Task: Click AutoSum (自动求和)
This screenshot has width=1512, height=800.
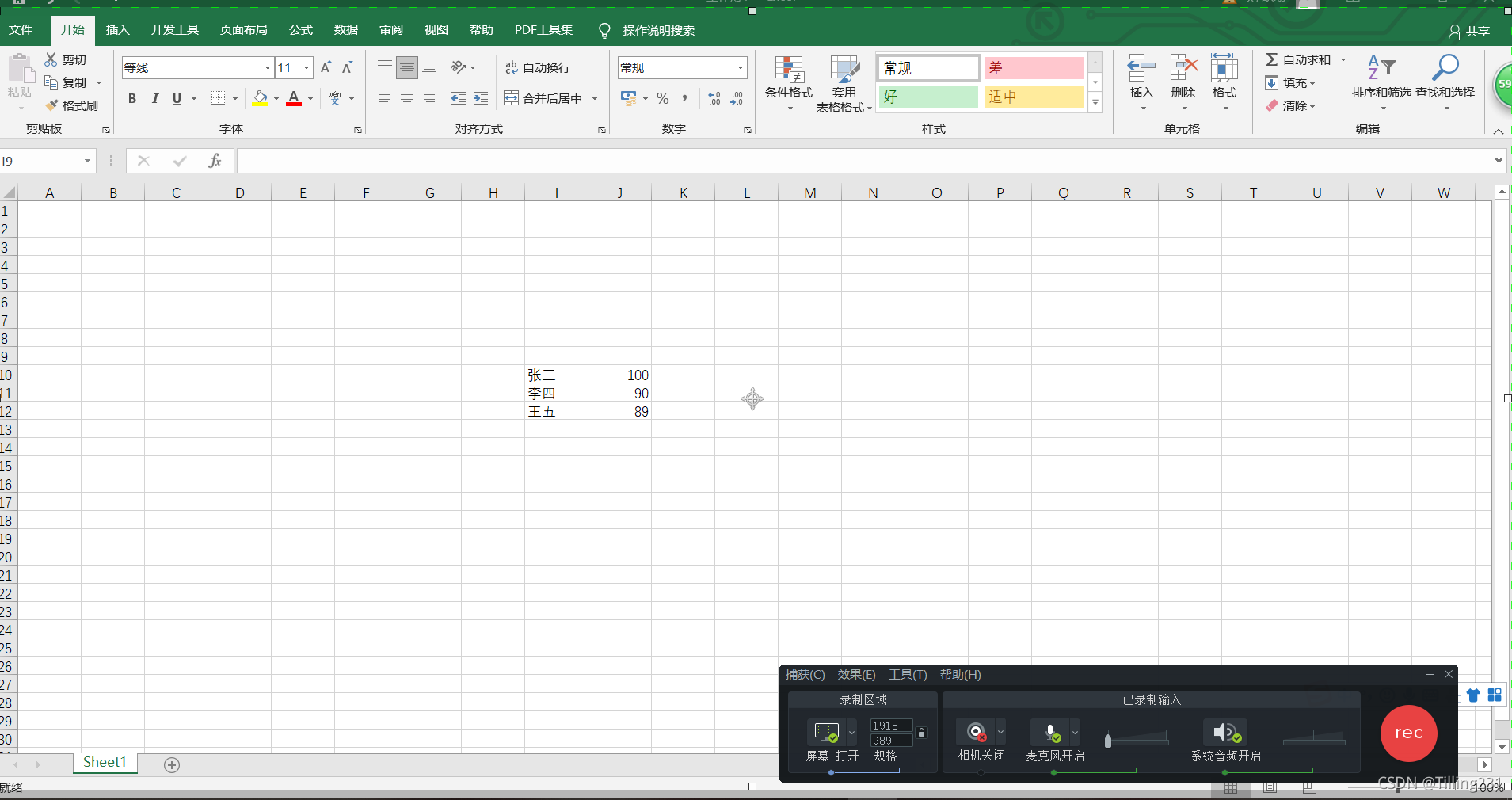Action: click(x=1298, y=59)
